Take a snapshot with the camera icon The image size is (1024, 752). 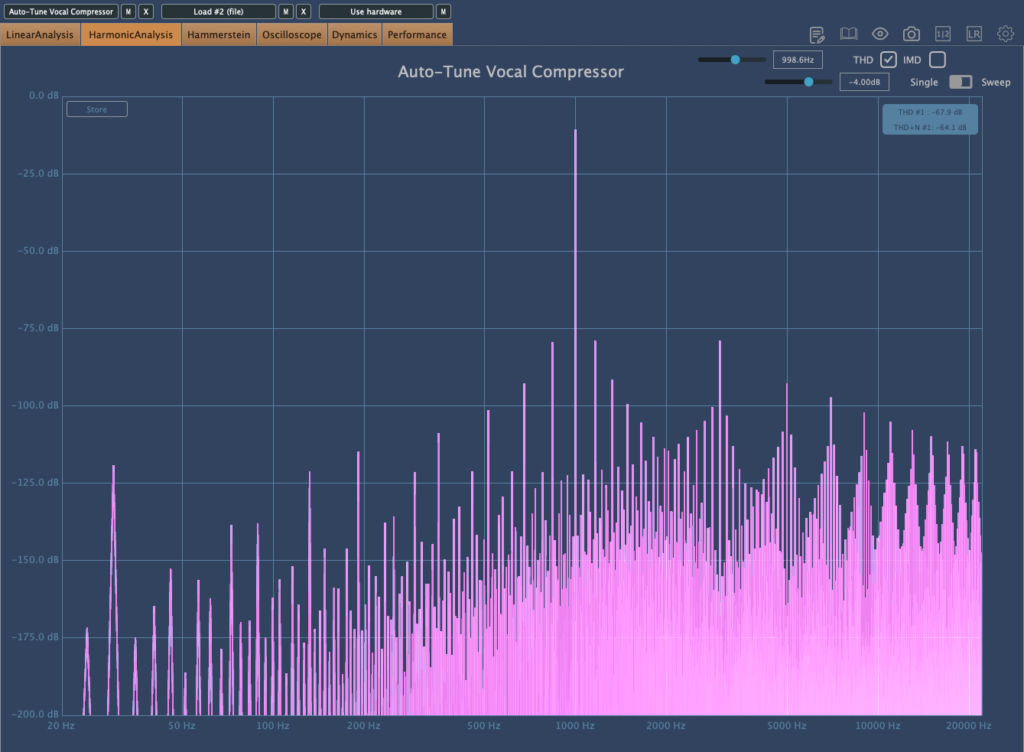point(911,34)
